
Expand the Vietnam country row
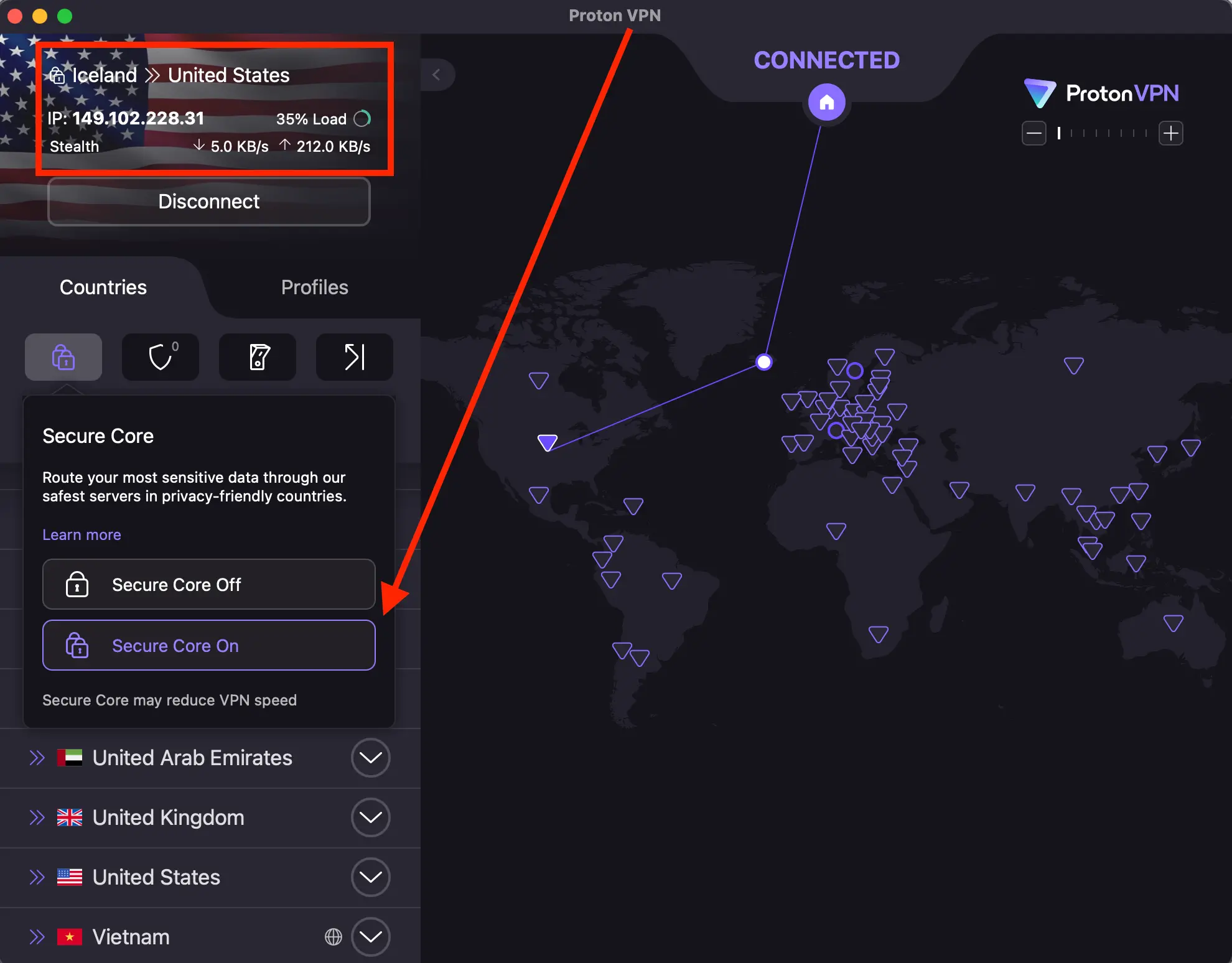[371, 936]
